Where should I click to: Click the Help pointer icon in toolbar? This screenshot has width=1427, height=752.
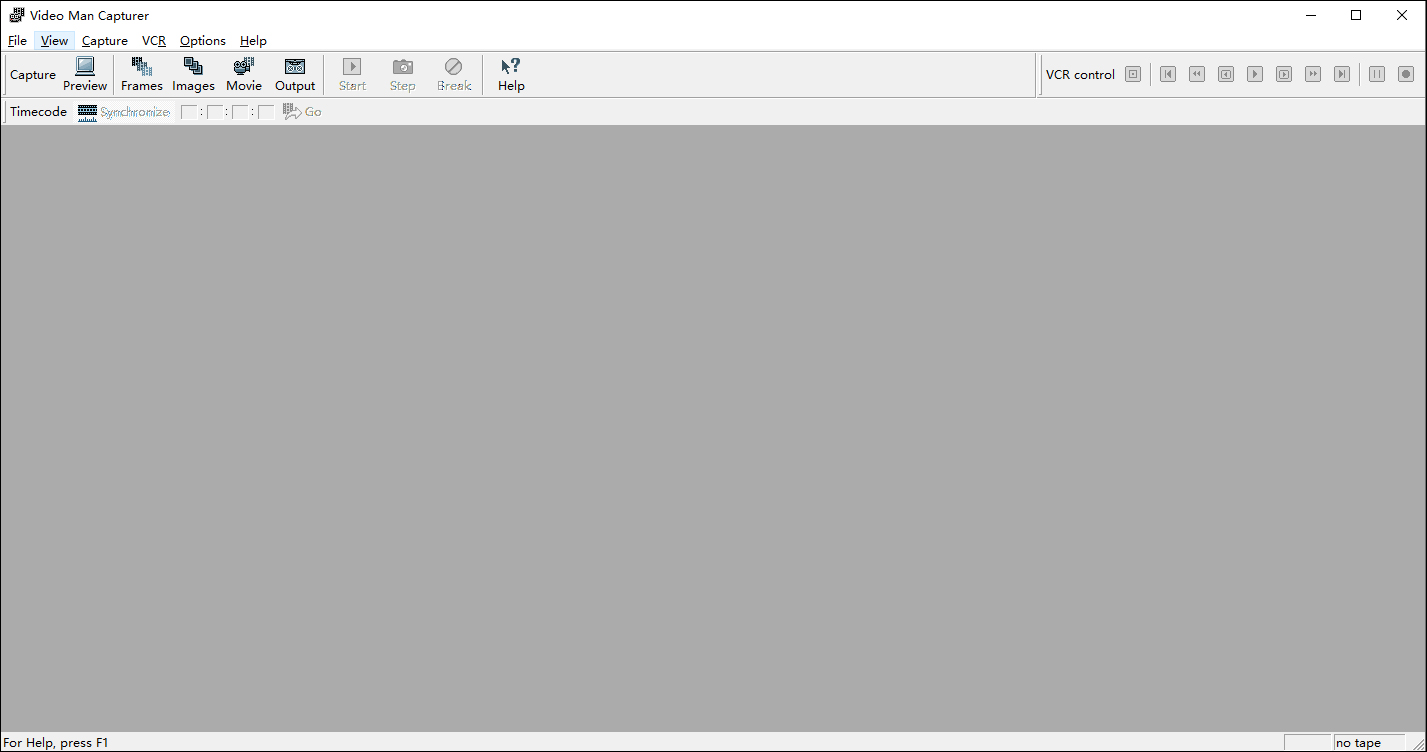click(x=511, y=67)
